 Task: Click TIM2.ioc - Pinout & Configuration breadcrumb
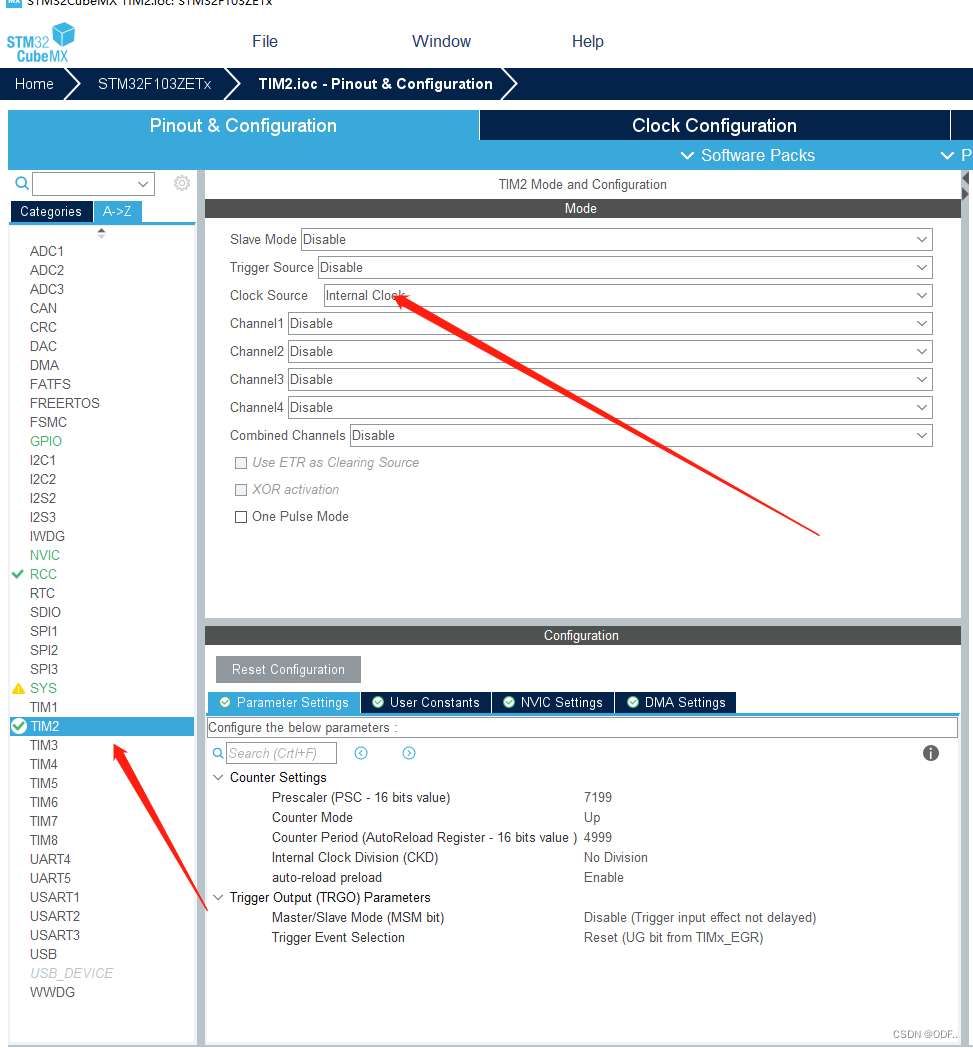(376, 84)
